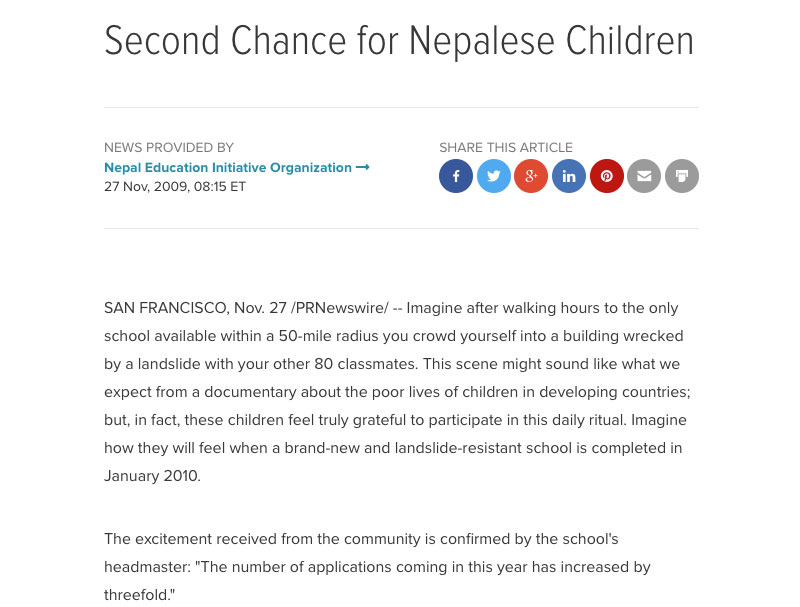Click arrow icon beside the organization name

363,167
